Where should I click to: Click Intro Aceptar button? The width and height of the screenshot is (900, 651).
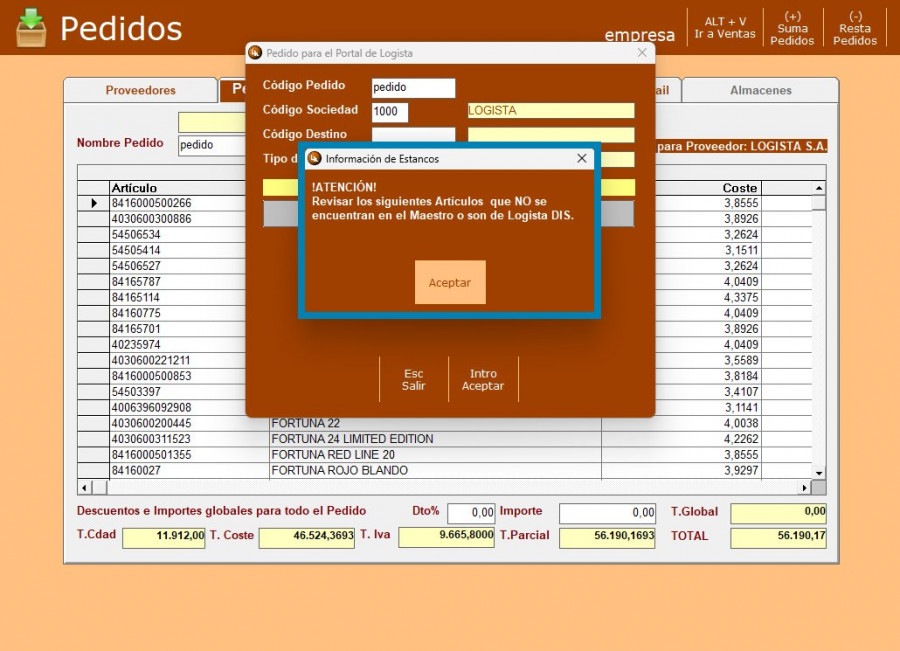click(x=483, y=380)
